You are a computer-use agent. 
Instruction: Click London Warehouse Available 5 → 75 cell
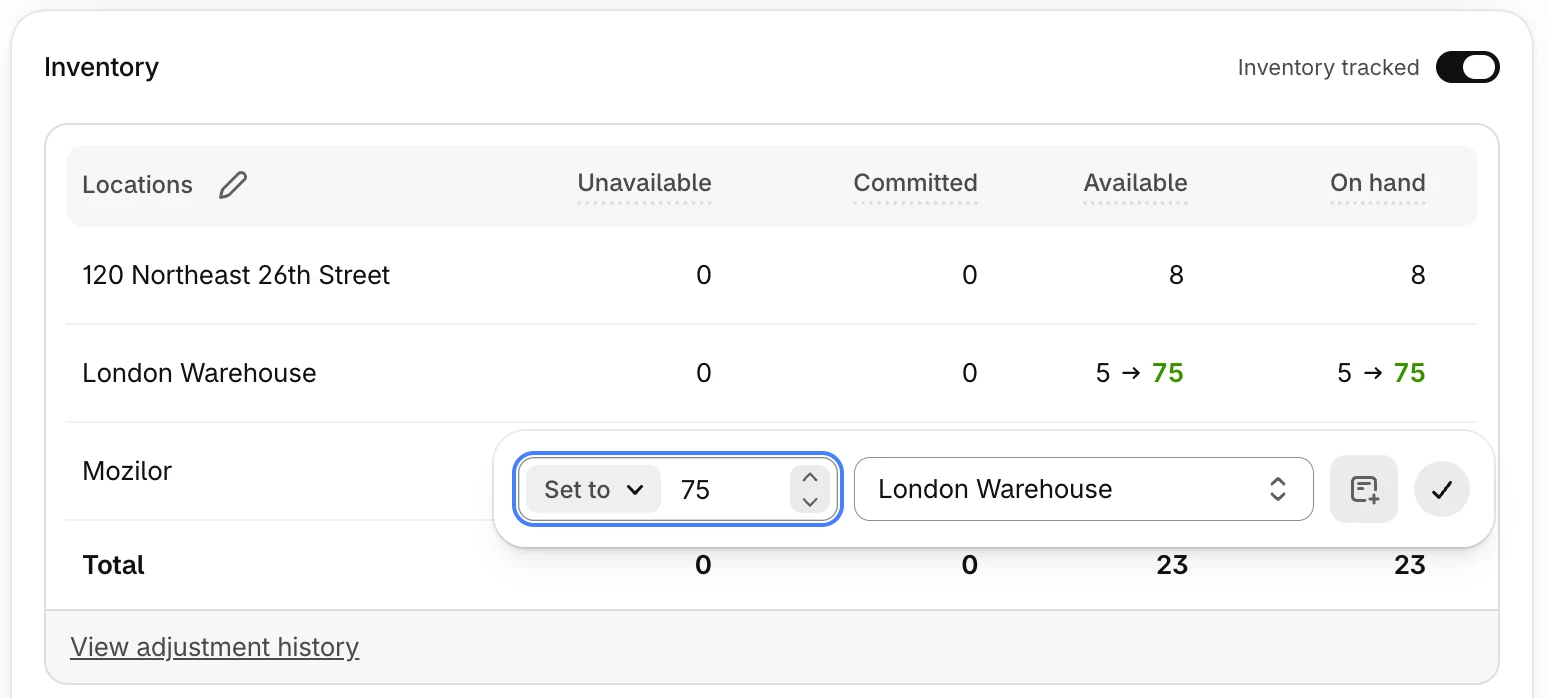(x=1139, y=373)
